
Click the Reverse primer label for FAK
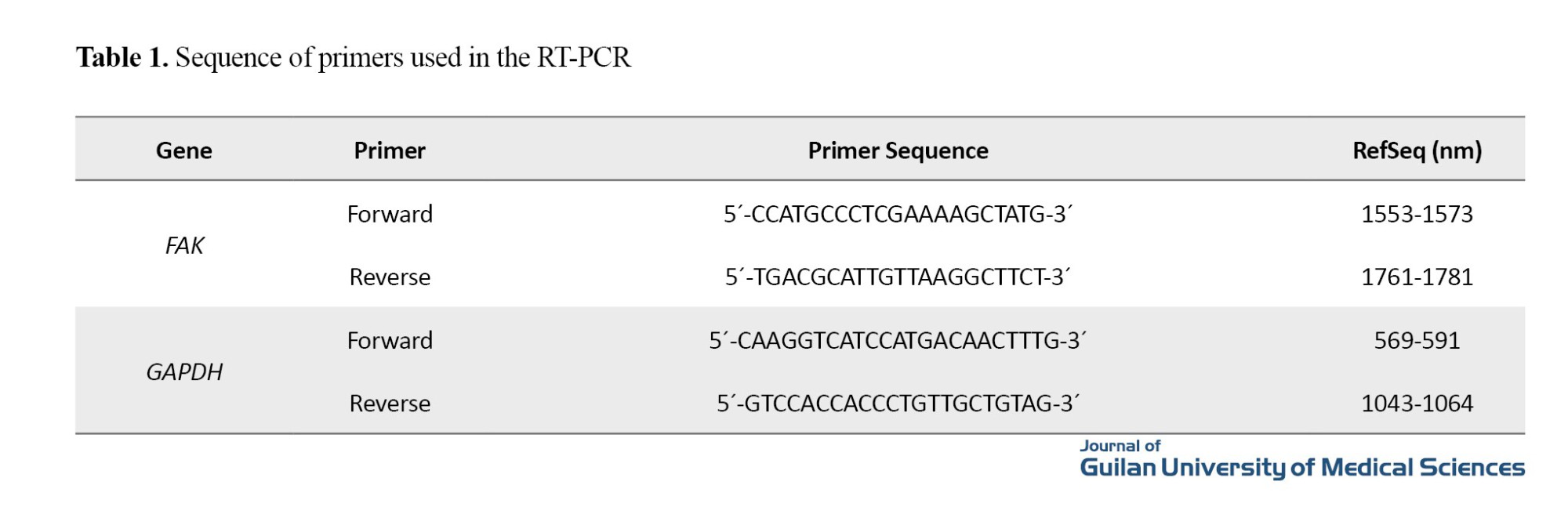pyautogui.click(x=390, y=277)
